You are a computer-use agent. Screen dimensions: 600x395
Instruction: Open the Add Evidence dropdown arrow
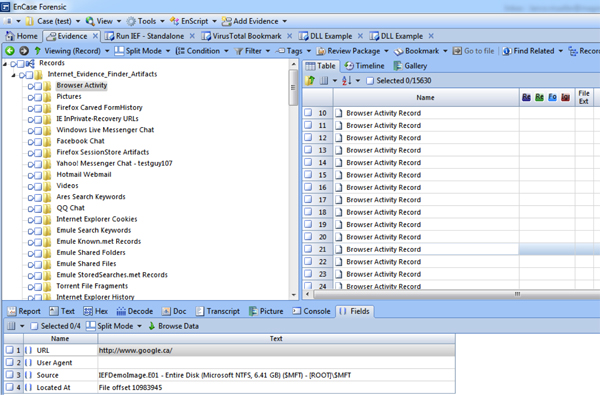click(284, 21)
